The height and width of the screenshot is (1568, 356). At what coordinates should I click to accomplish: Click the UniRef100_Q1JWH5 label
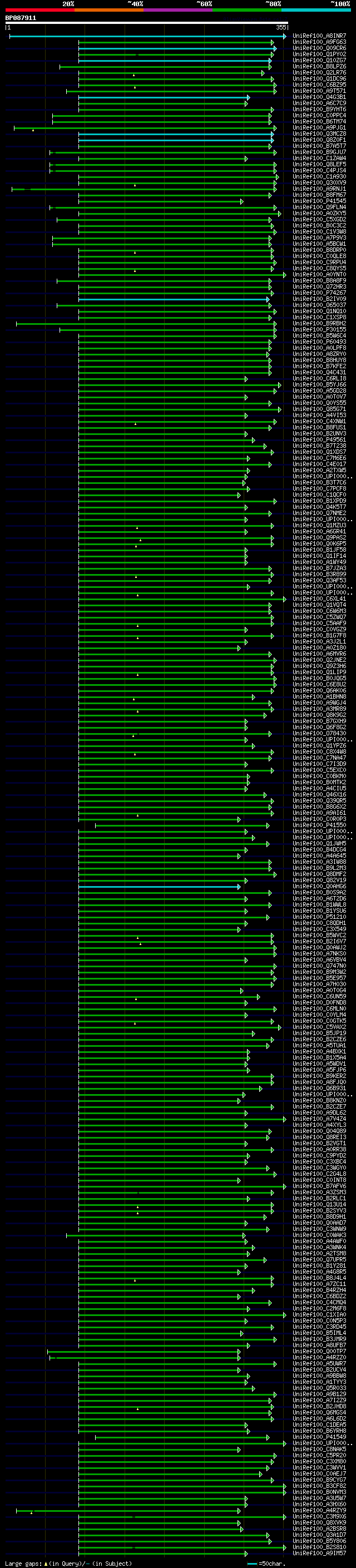(319, 844)
